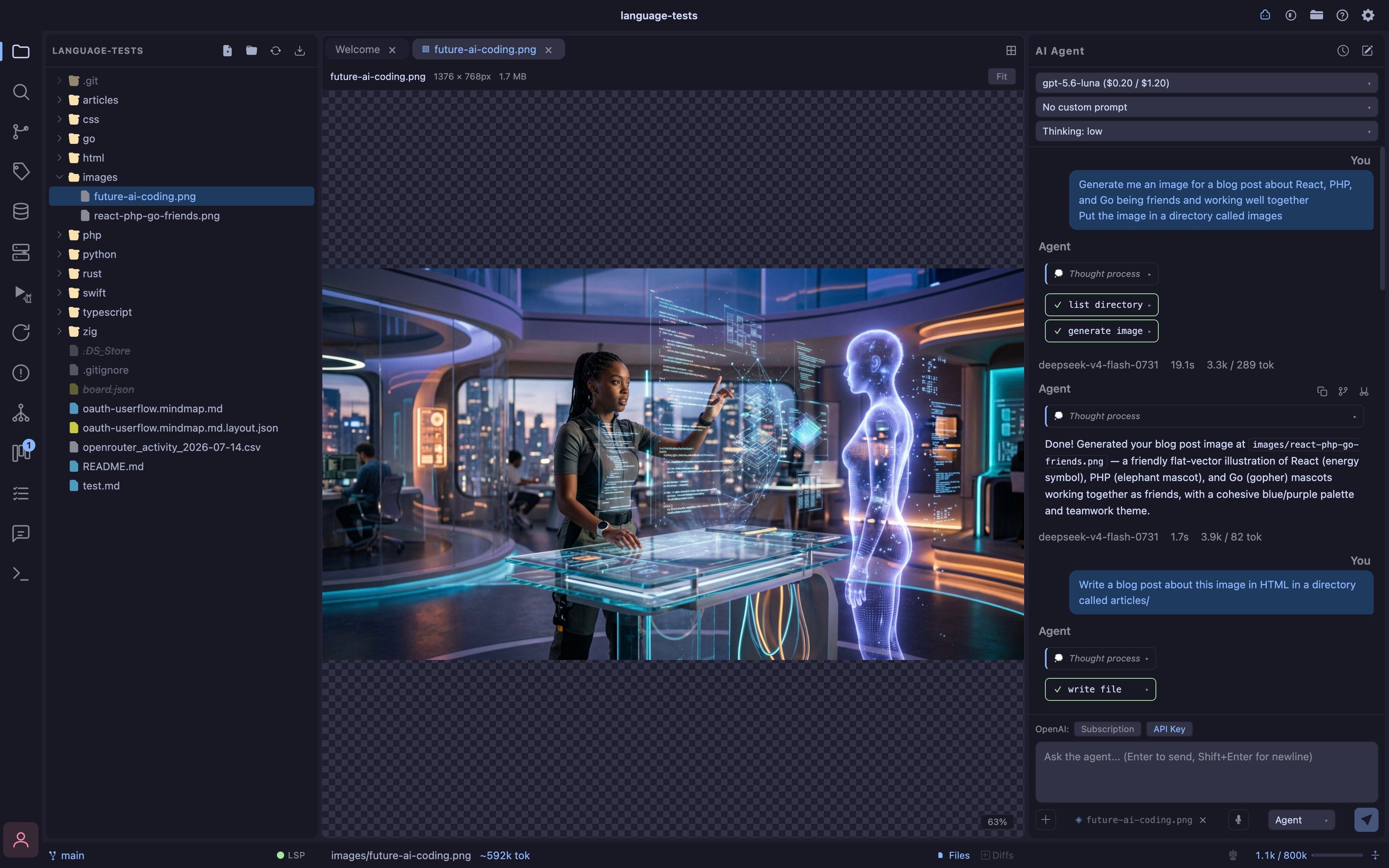Open the chat messages sidebar icon
The width and height of the screenshot is (1389, 868).
[x=20, y=533]
